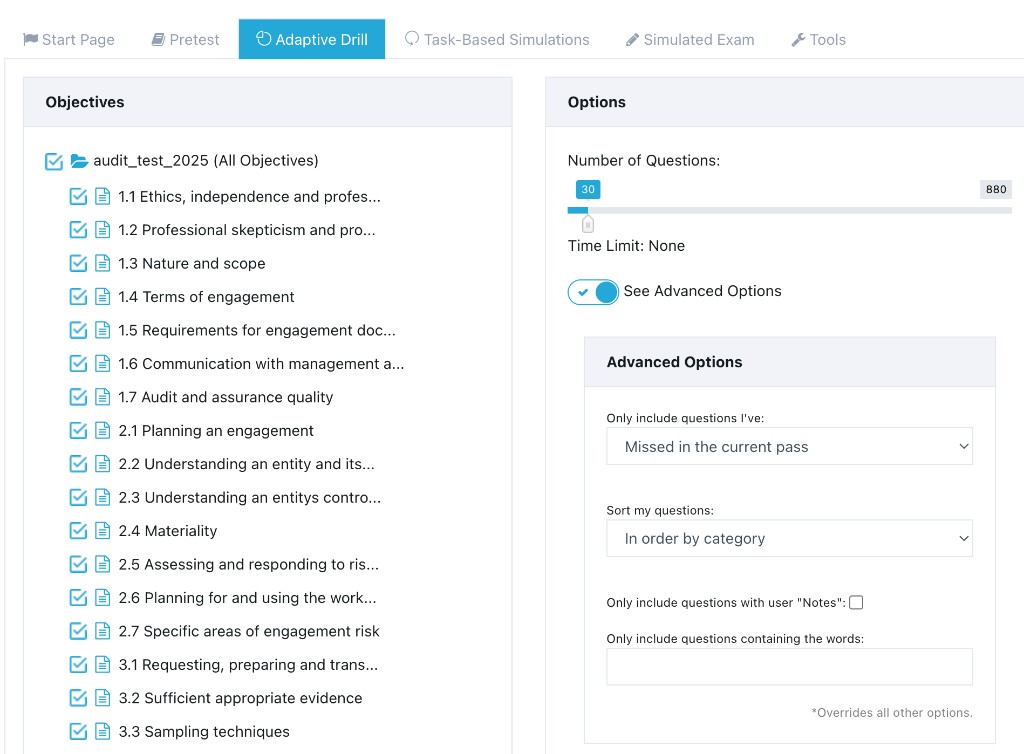Screen dimensions: 1024x754
Task: Uncheck the 1.3 Nature and scope checkbox
Action: click(x=78, y=263)
